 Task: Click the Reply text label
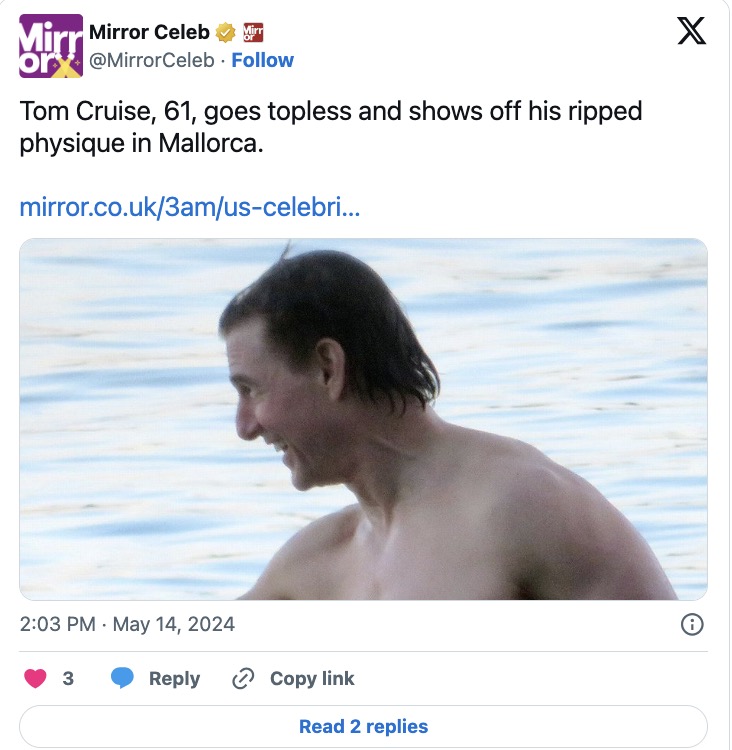(174, 678)
